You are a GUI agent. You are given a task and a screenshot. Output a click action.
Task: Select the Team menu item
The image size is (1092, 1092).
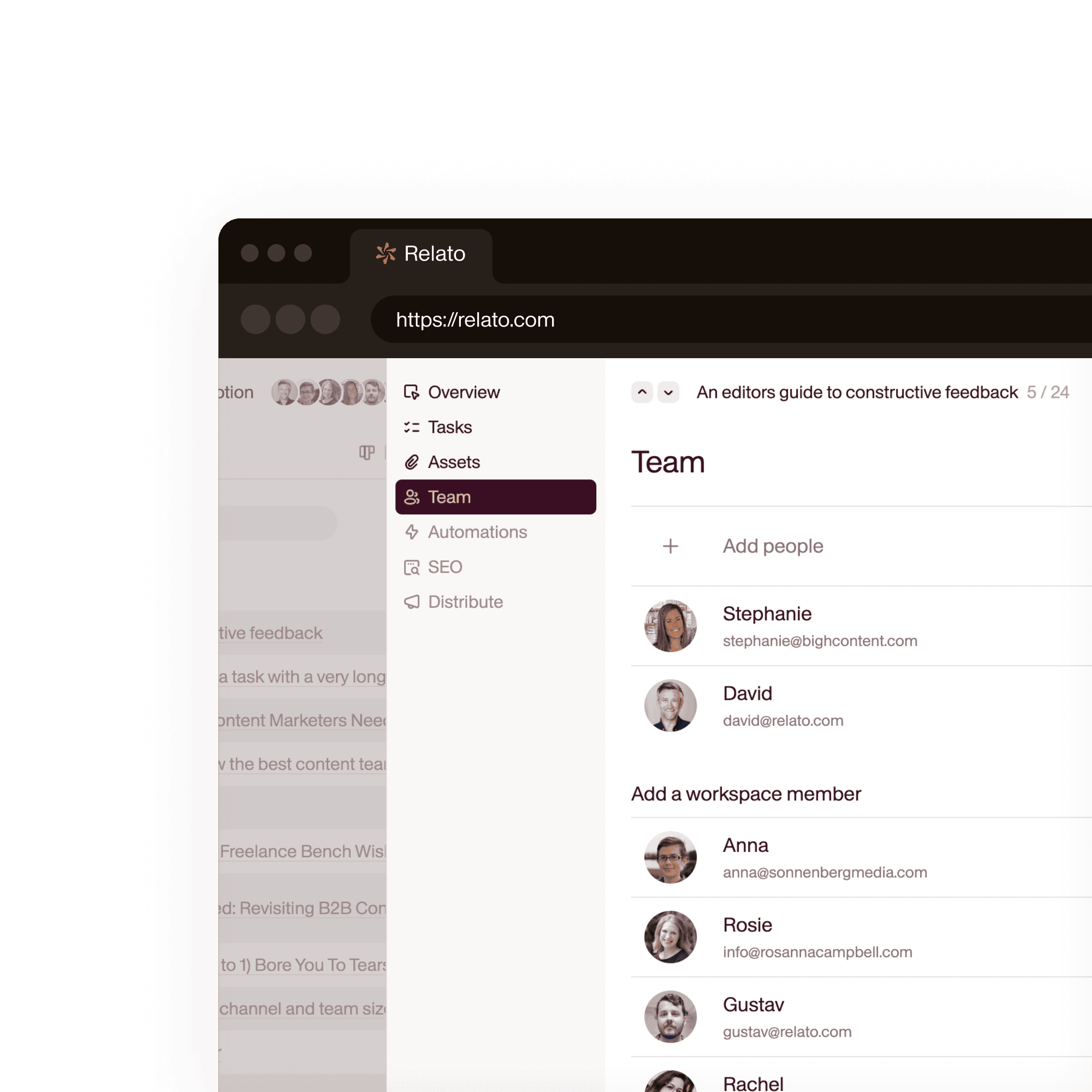(494, 496)
